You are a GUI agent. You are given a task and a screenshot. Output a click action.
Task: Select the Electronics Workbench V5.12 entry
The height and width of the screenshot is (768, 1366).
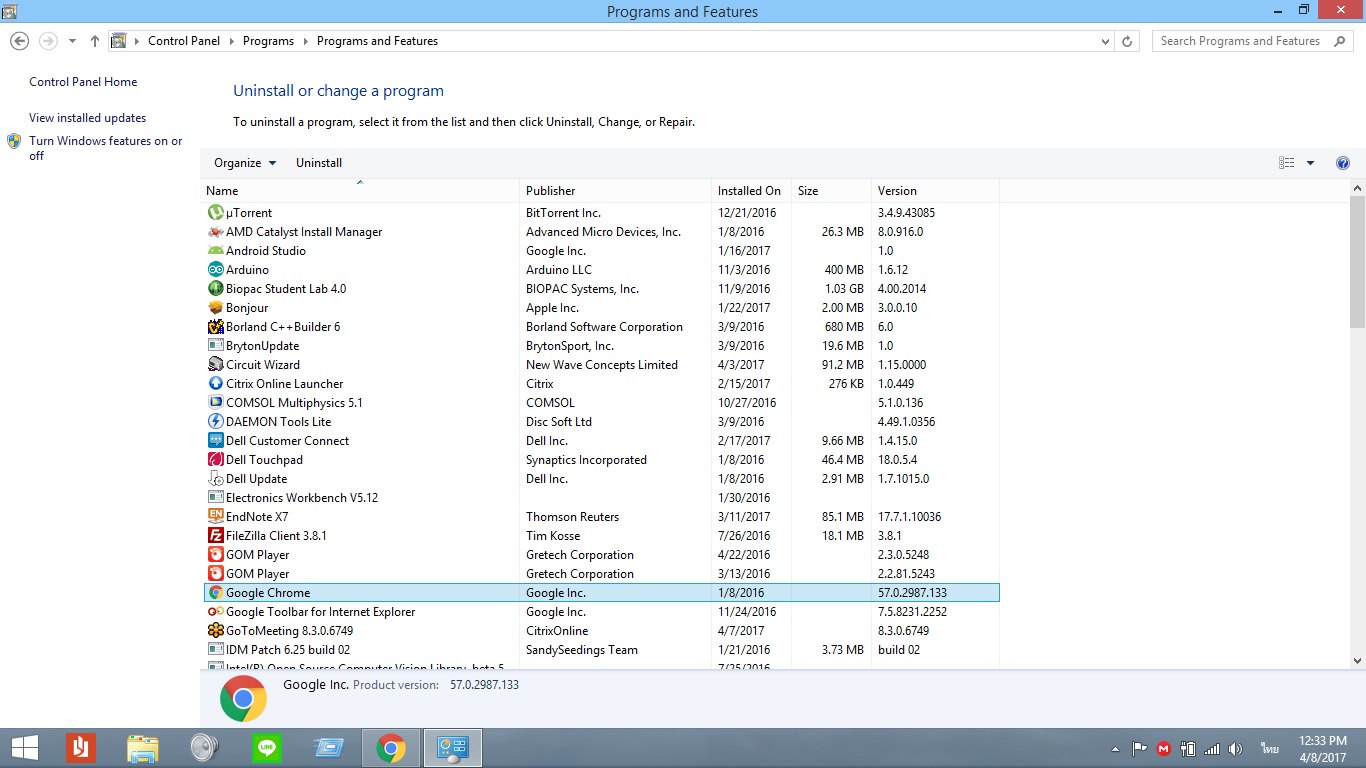[601, 498]
